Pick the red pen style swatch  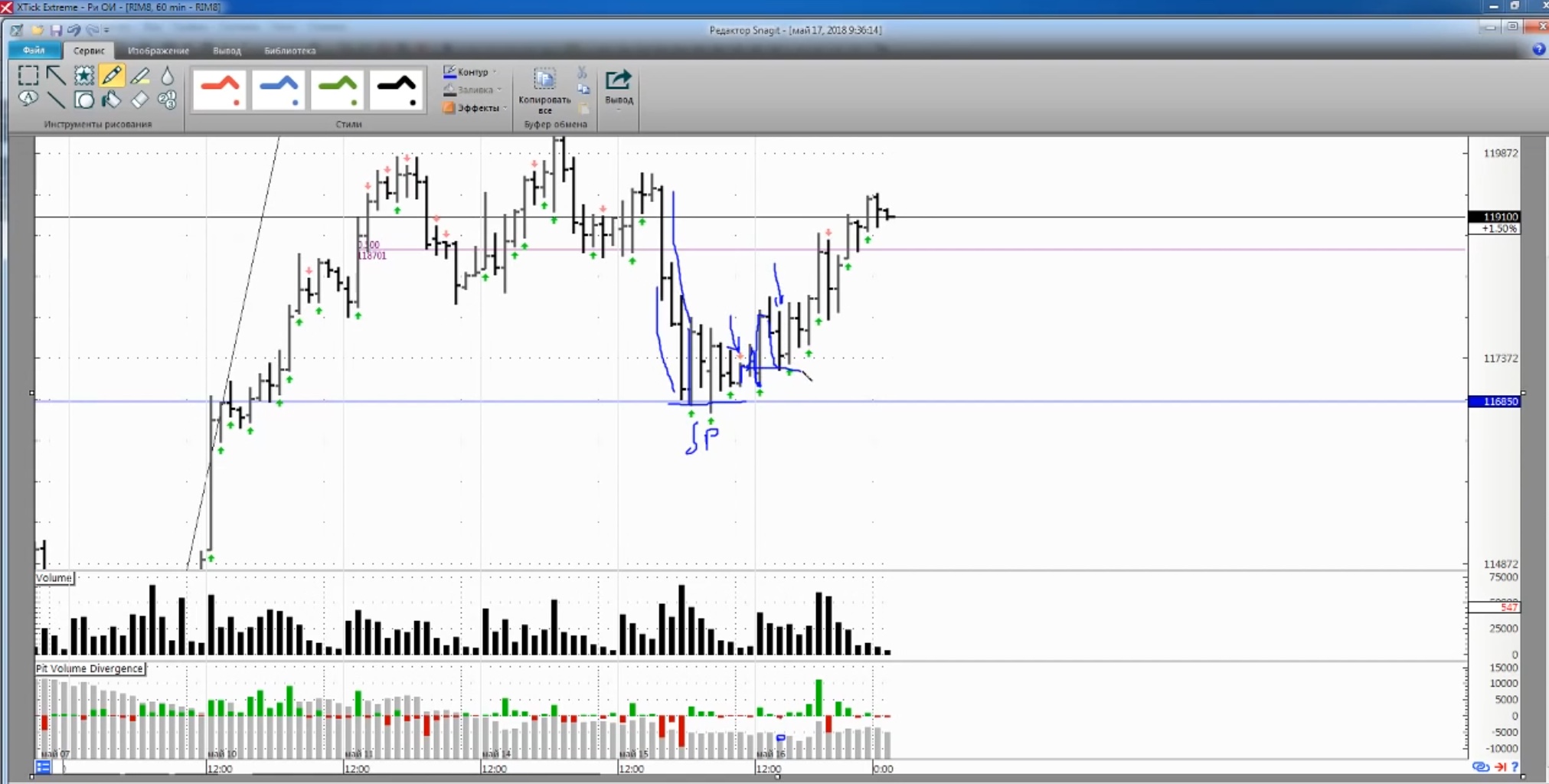coord(220,90)
